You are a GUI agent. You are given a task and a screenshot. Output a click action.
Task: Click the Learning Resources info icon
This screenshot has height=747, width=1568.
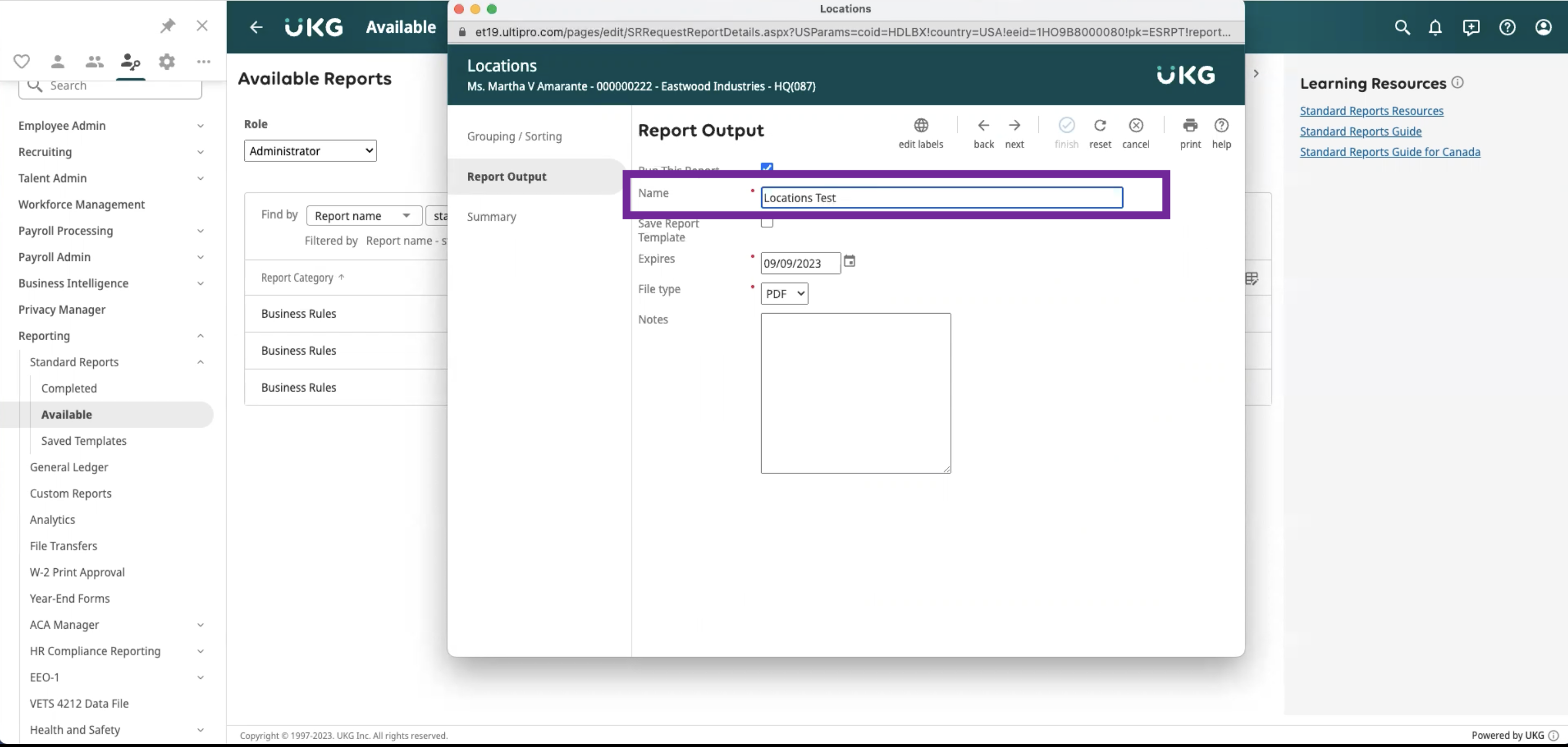coord(1457,82)
